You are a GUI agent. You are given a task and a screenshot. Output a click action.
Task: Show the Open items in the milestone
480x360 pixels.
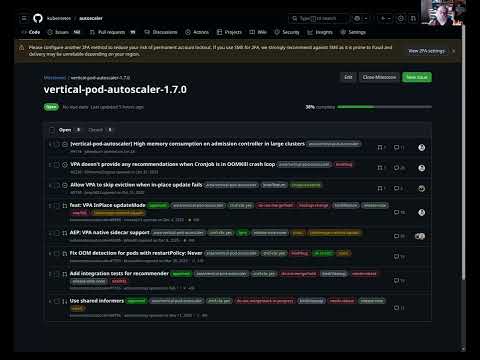[69, 130]
